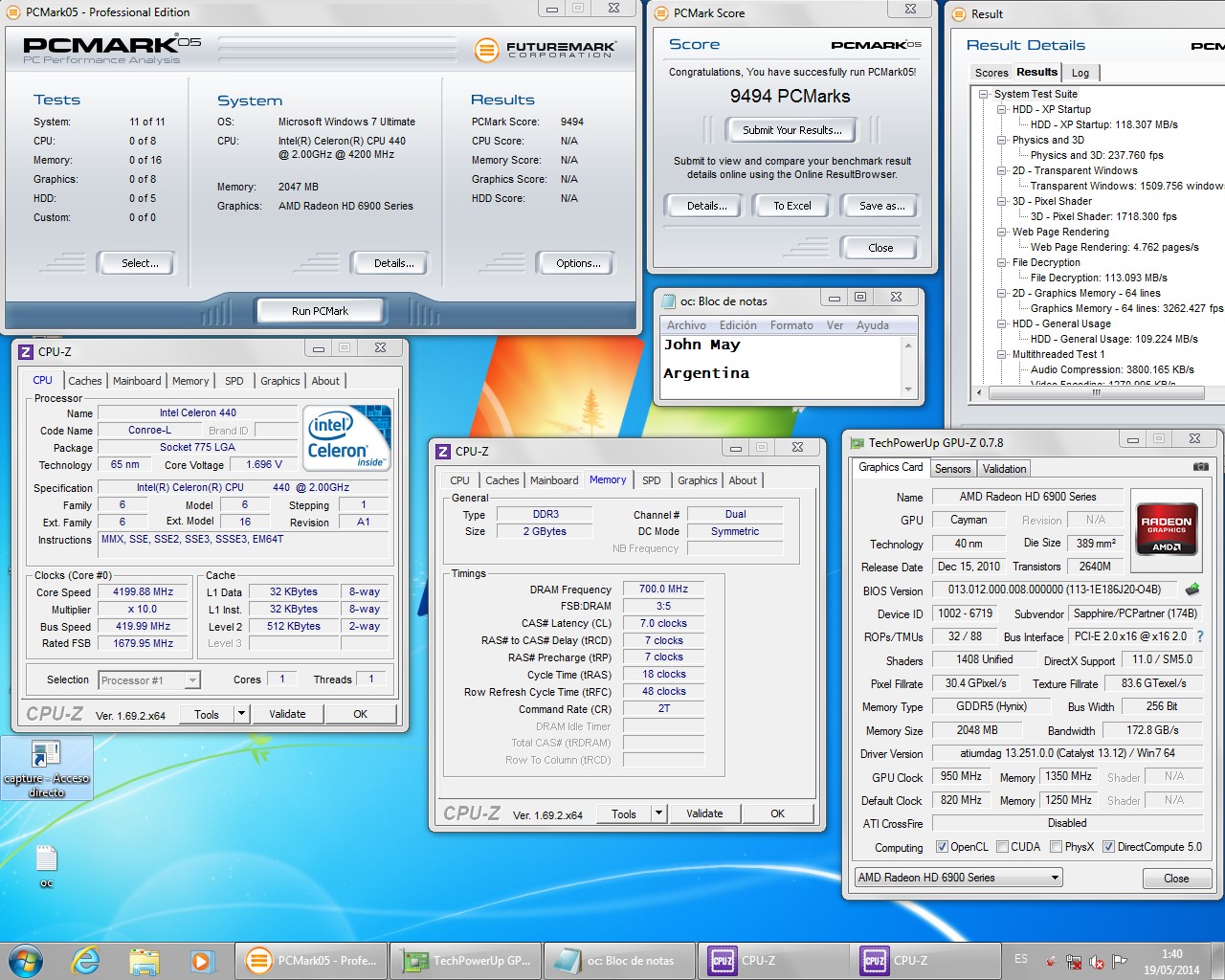The image size is (1225, 980).
Task: Click Result Details horizontal scrollbar thumb
Action: click(x=1096, y=392)
